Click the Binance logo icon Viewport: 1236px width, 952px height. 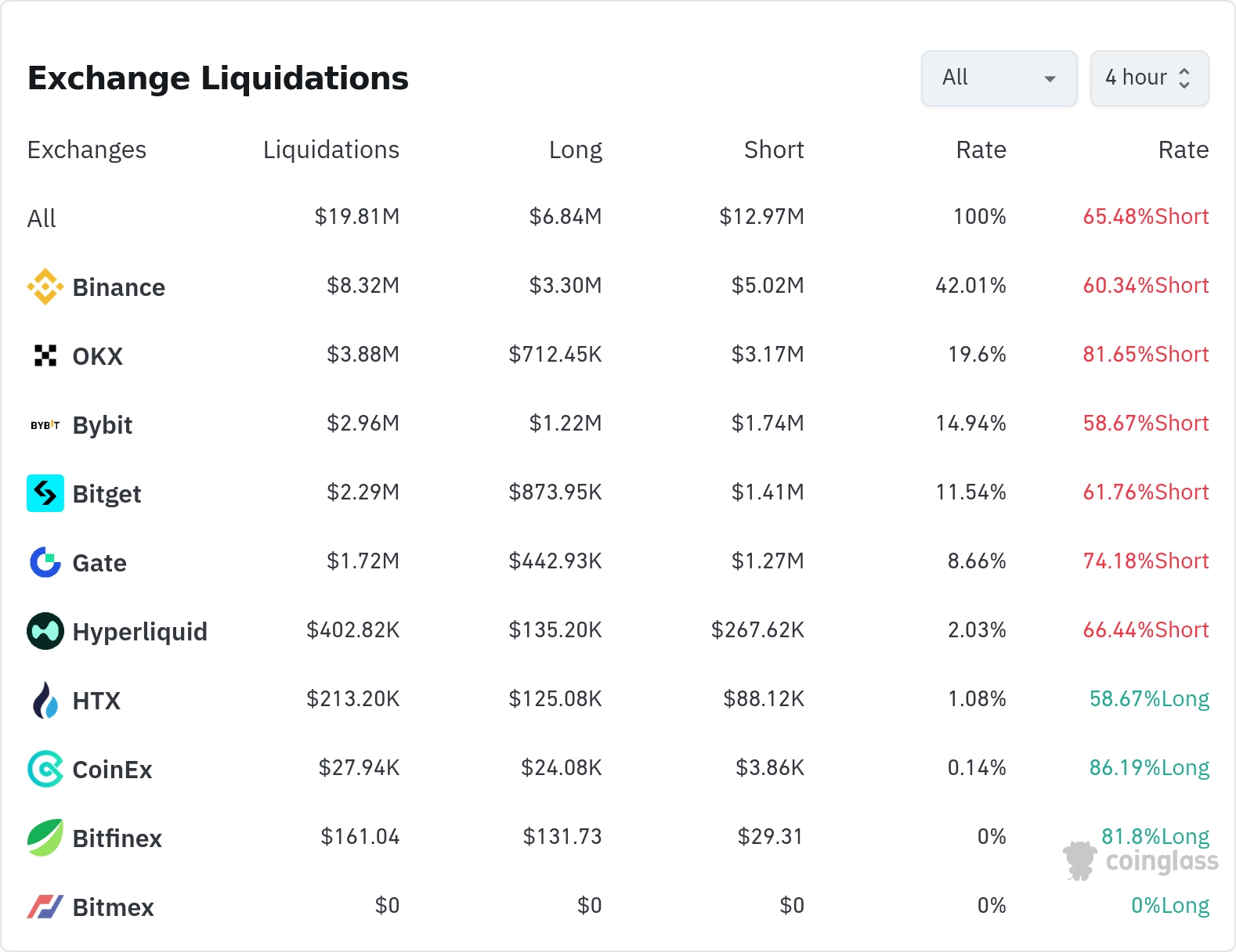click(45, 287)
